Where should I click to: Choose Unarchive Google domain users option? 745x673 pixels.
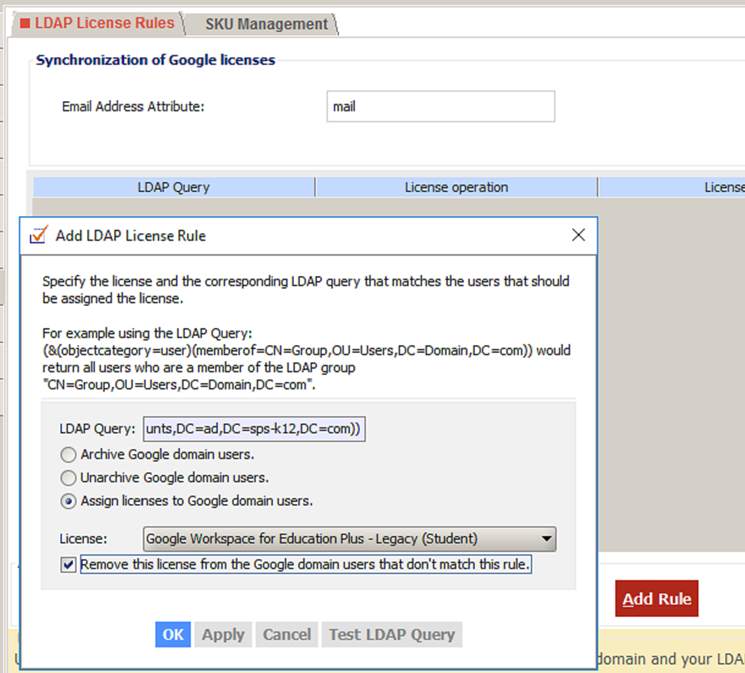pyautogui.click(x=69, y=477)
